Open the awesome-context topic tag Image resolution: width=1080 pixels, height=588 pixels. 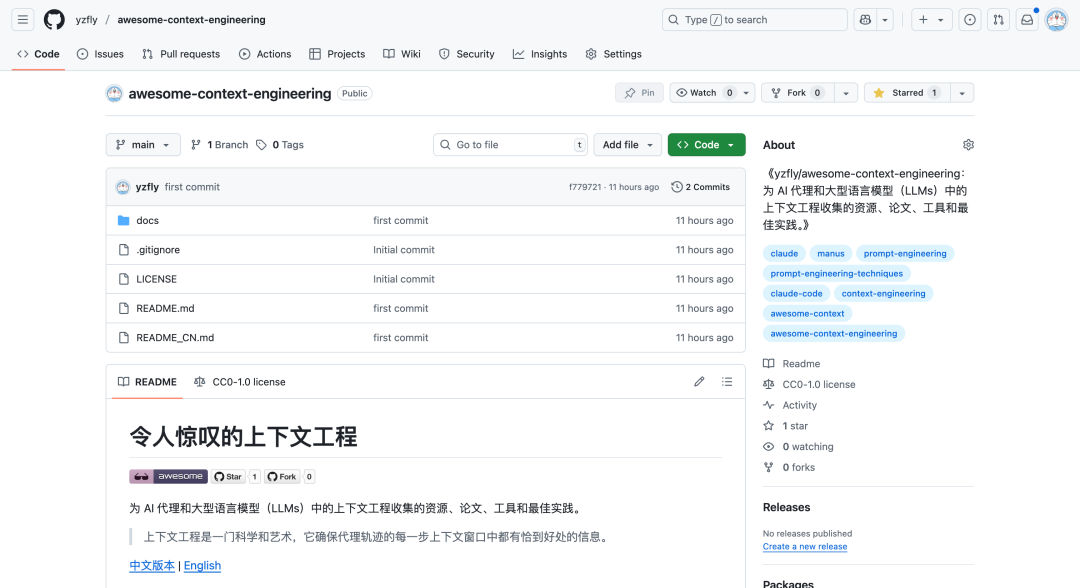pyautogui.click(x=807, y=313)
